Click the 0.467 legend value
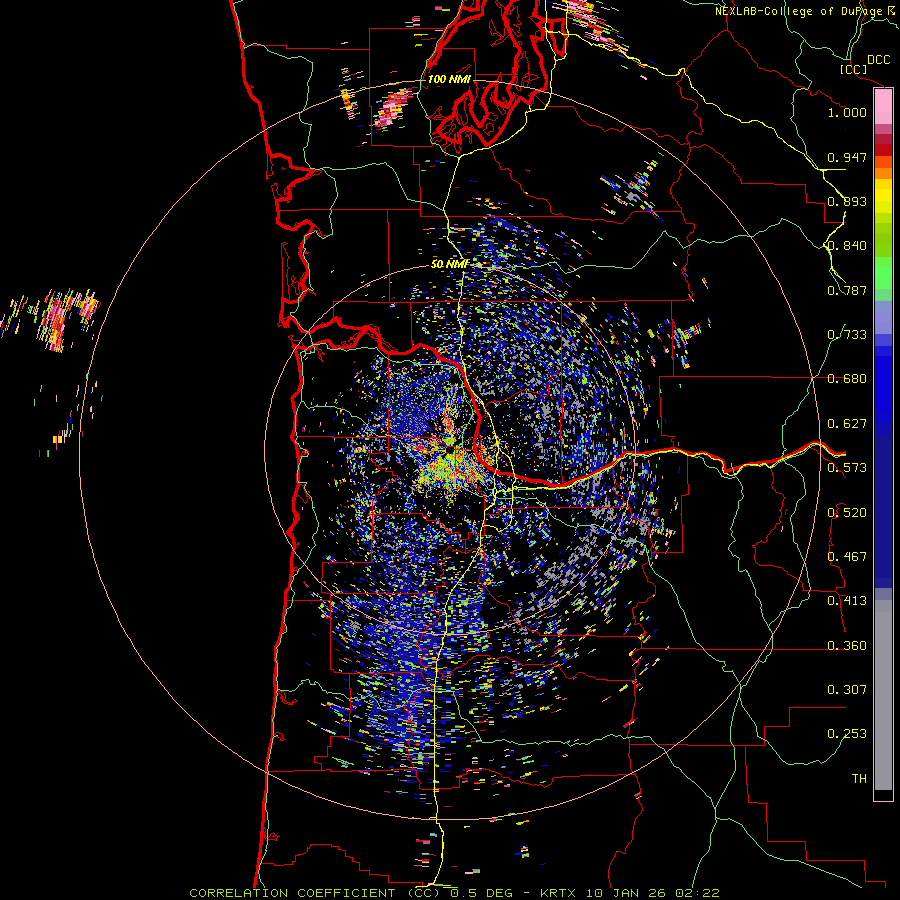The width and height of the screenshot is (900, 900). 847,557
